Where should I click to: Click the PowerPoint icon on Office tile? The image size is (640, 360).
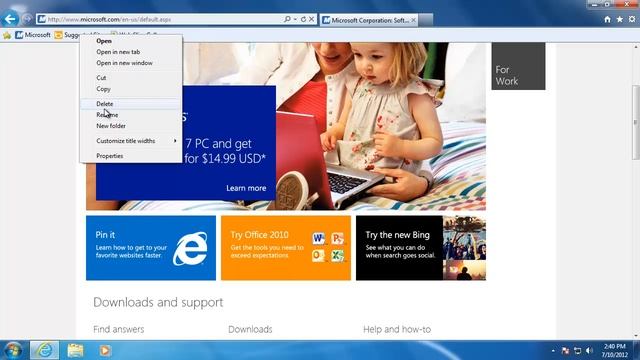coord(338,238)
